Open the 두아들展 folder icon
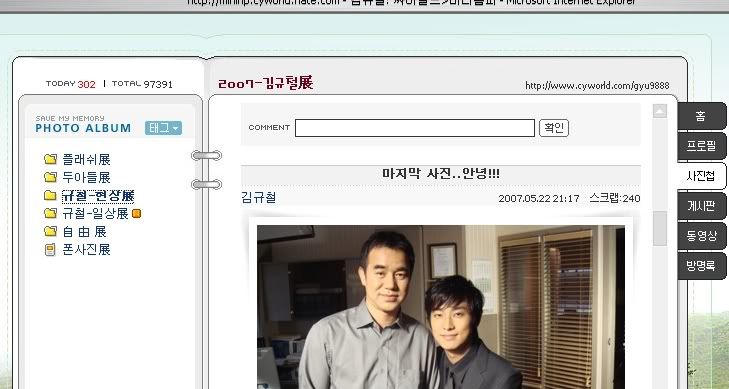Image resolution: width=729 pixels, height=389 pixels. pyautogui.click(x=50, y=177)
